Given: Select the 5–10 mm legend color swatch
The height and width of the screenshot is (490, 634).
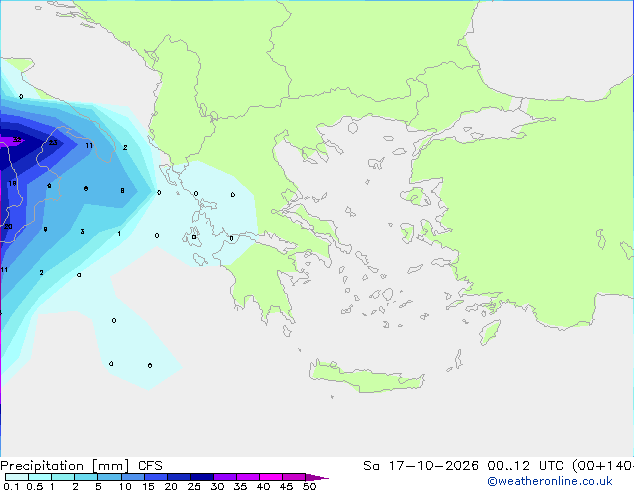Looking at the screenshot, I should 109,477.
